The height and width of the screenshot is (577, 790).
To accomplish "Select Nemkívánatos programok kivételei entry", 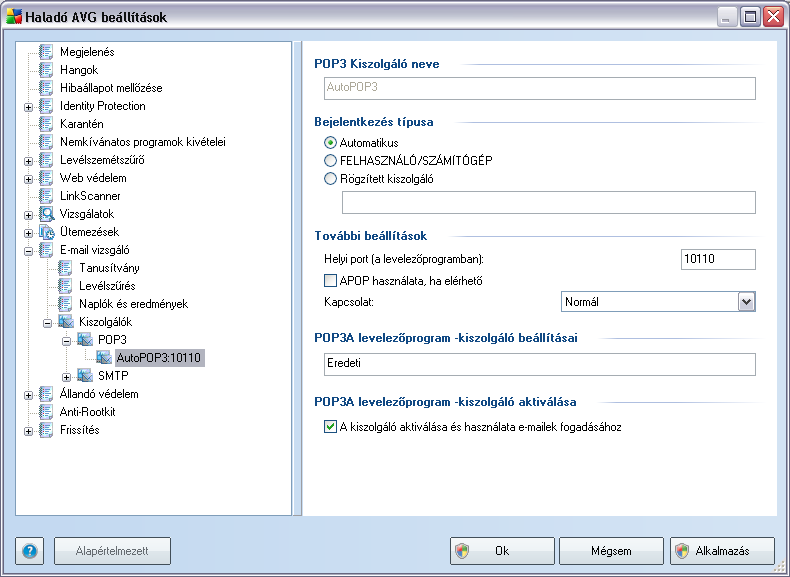I will pyautogui.click(x=143, y=142).
